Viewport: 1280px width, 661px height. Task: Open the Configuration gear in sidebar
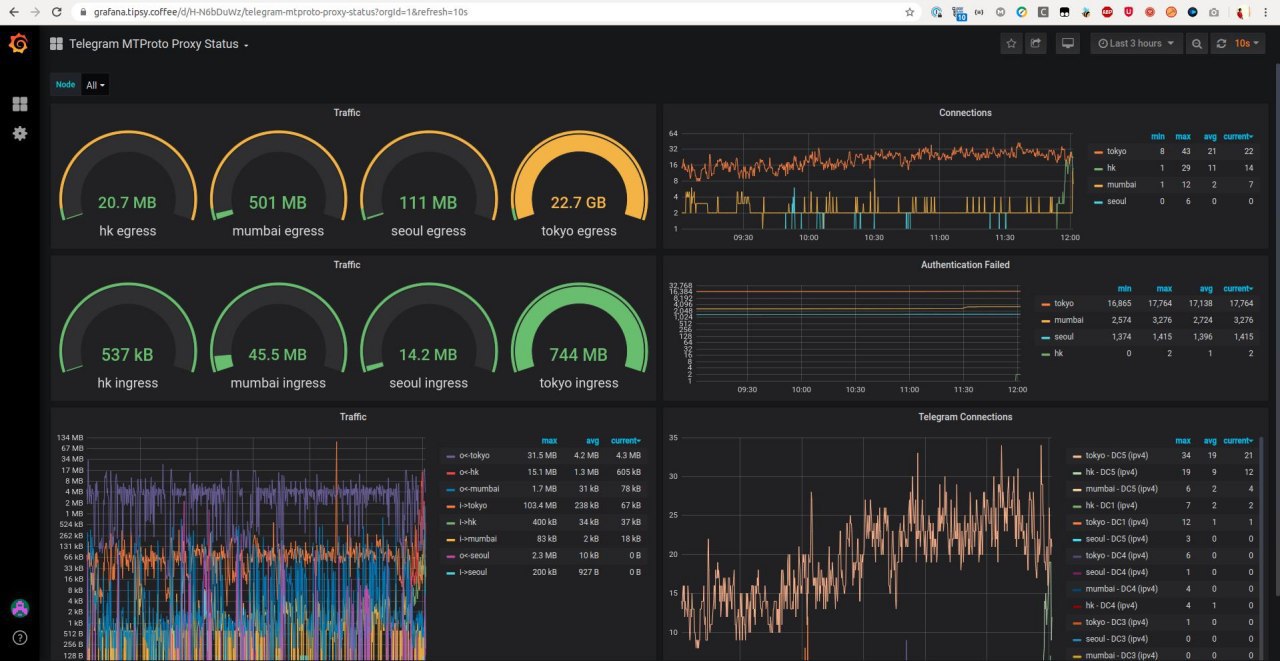tap(19, 133)
